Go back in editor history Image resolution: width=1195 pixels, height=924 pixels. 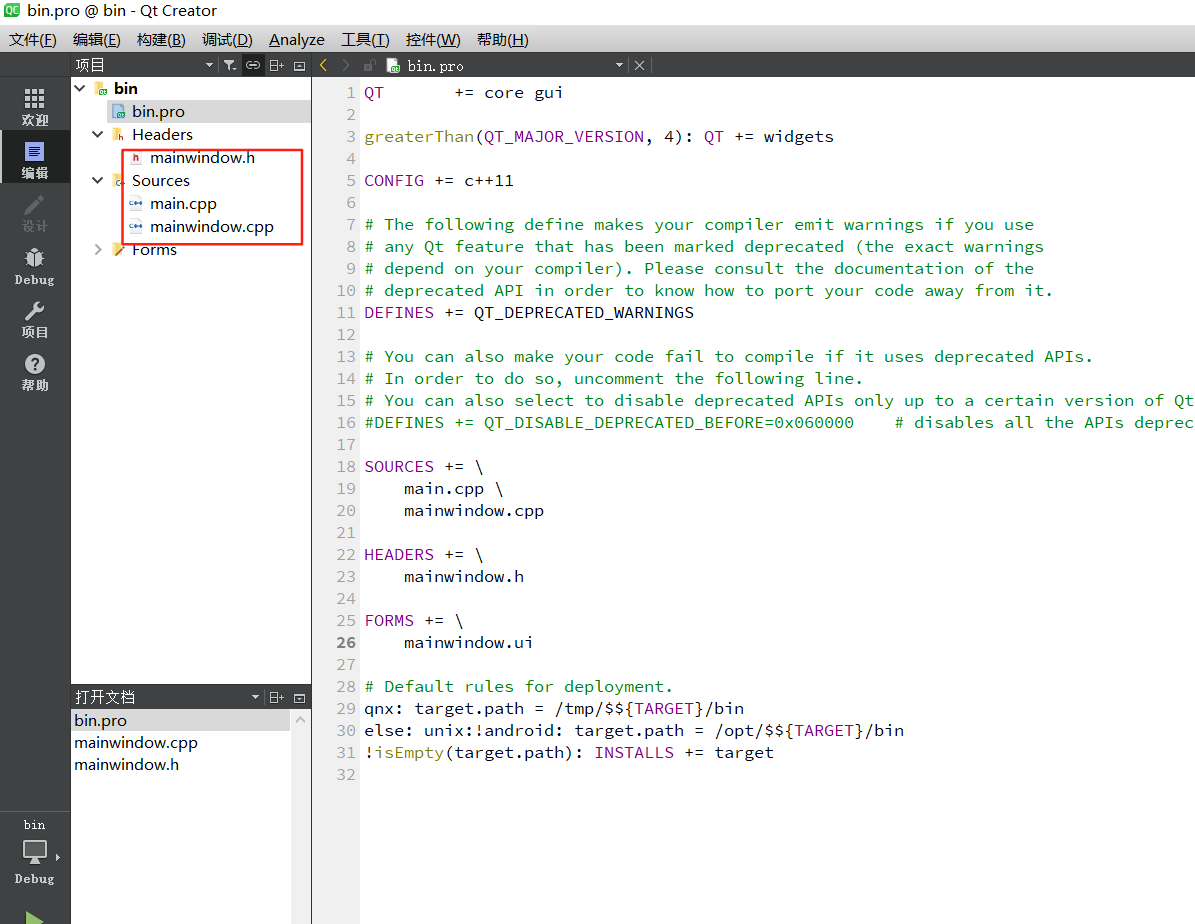[324, 66]
